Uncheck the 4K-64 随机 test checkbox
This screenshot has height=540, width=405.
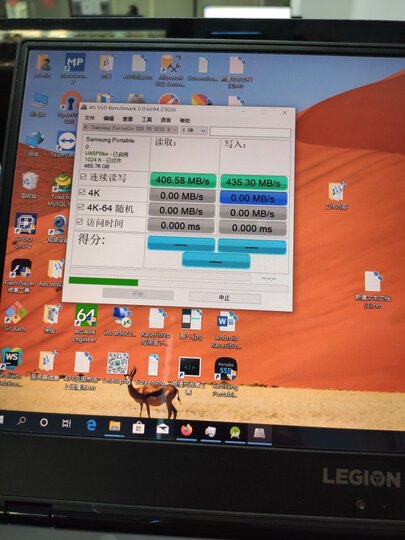point(81,207)
